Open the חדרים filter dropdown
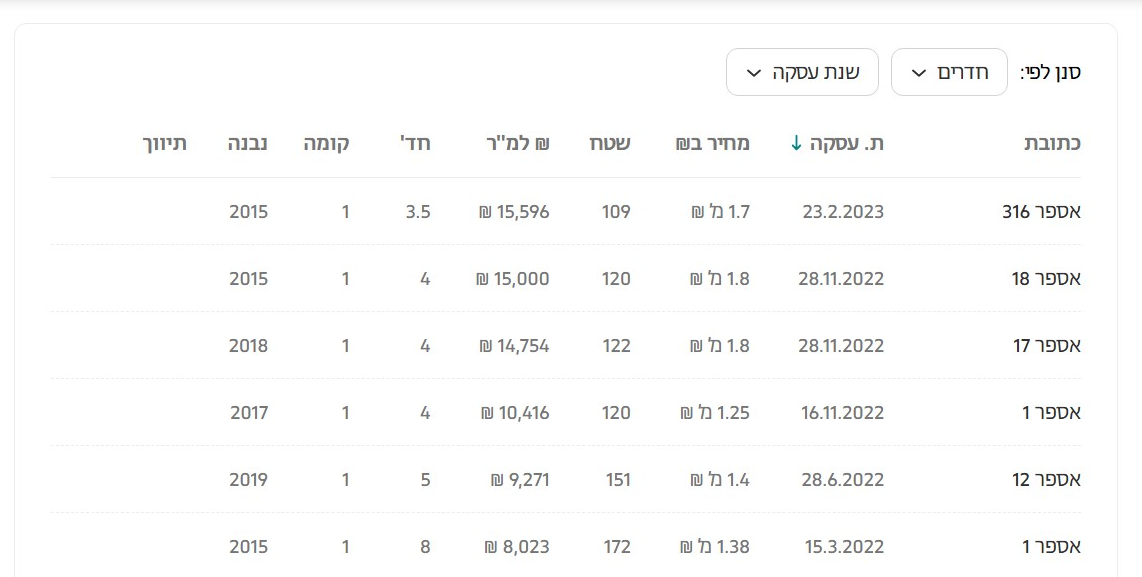The width and height of the screenshot is (1142, 577). [949, 72]
